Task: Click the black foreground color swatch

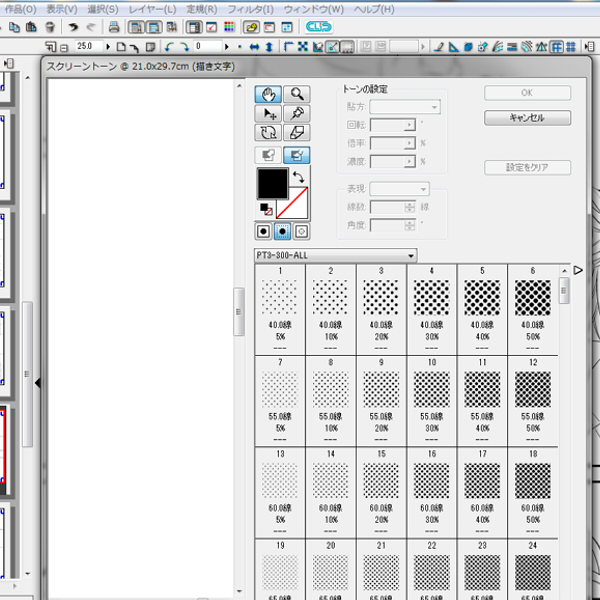Action: pyautogui.click(x=272, y=182)
